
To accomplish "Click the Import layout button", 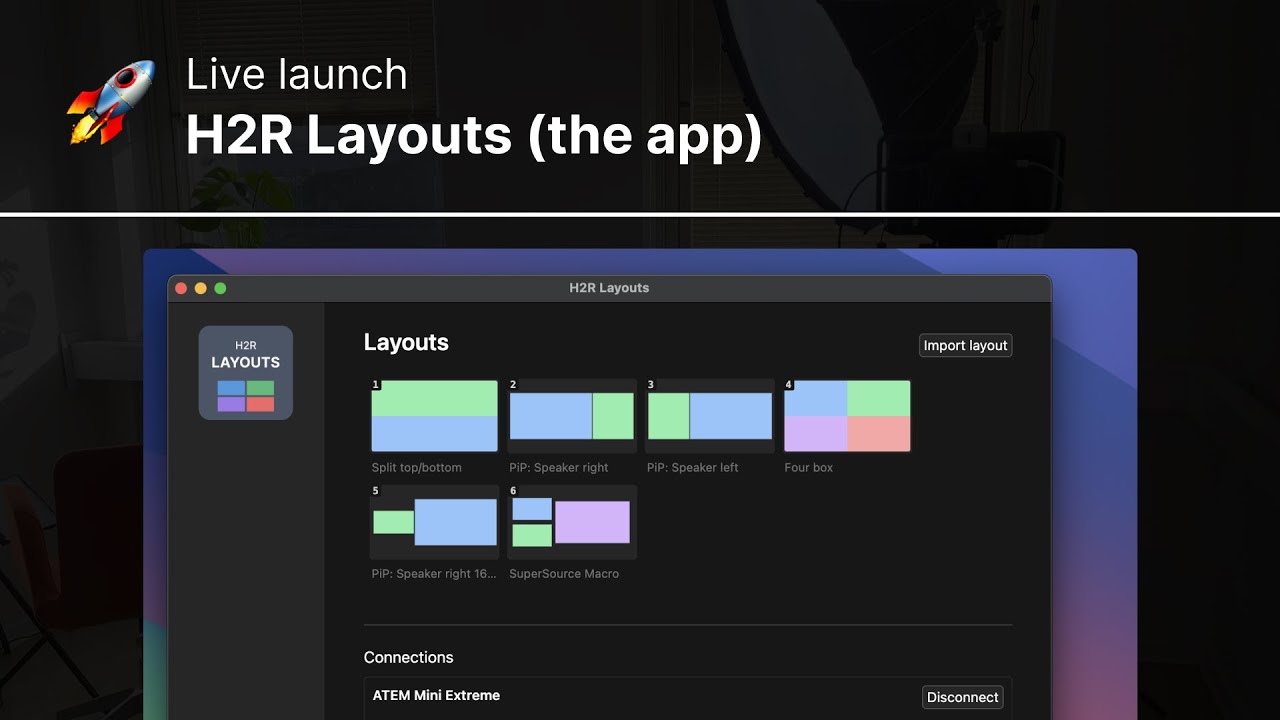I will [x=965, y=345].
